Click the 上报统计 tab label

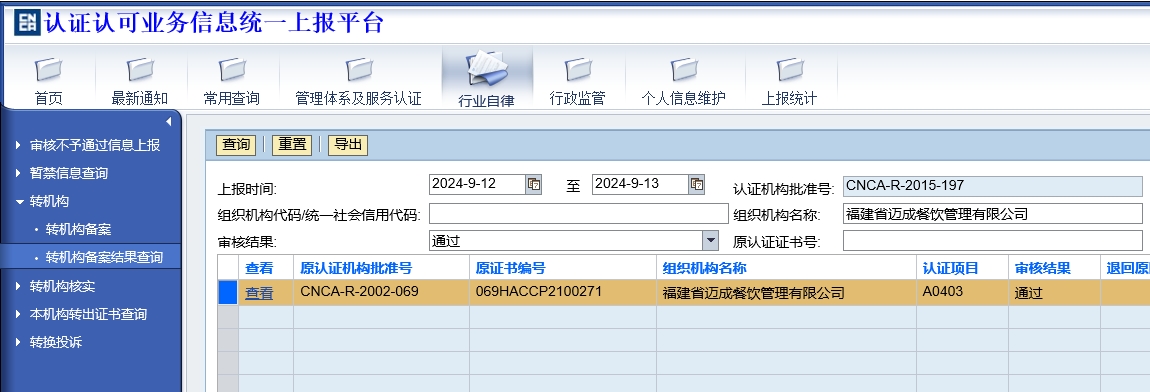[789, 98]
